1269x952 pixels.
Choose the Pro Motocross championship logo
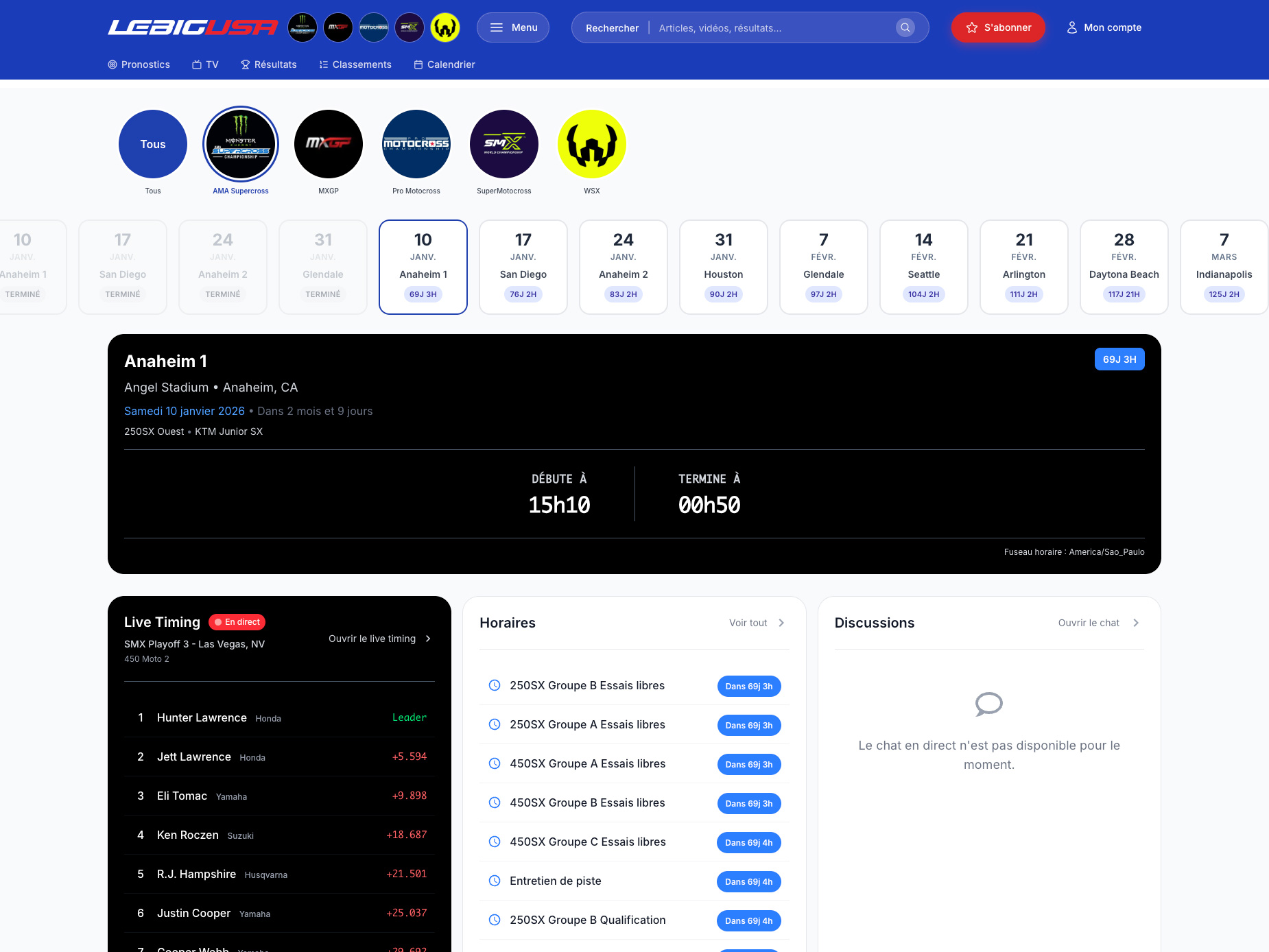click(416, 144)
